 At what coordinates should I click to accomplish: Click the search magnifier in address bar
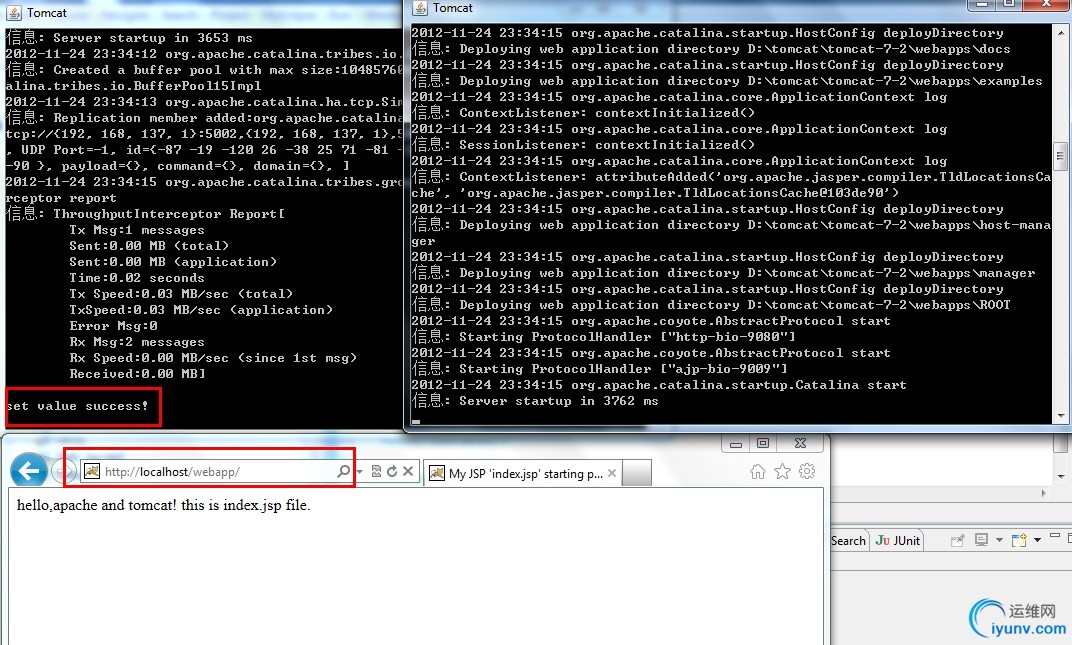(x=343, y=471)
